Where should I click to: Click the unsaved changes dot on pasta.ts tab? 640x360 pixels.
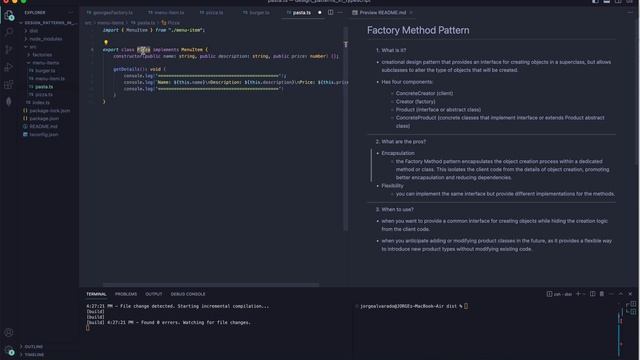point(320,13)
